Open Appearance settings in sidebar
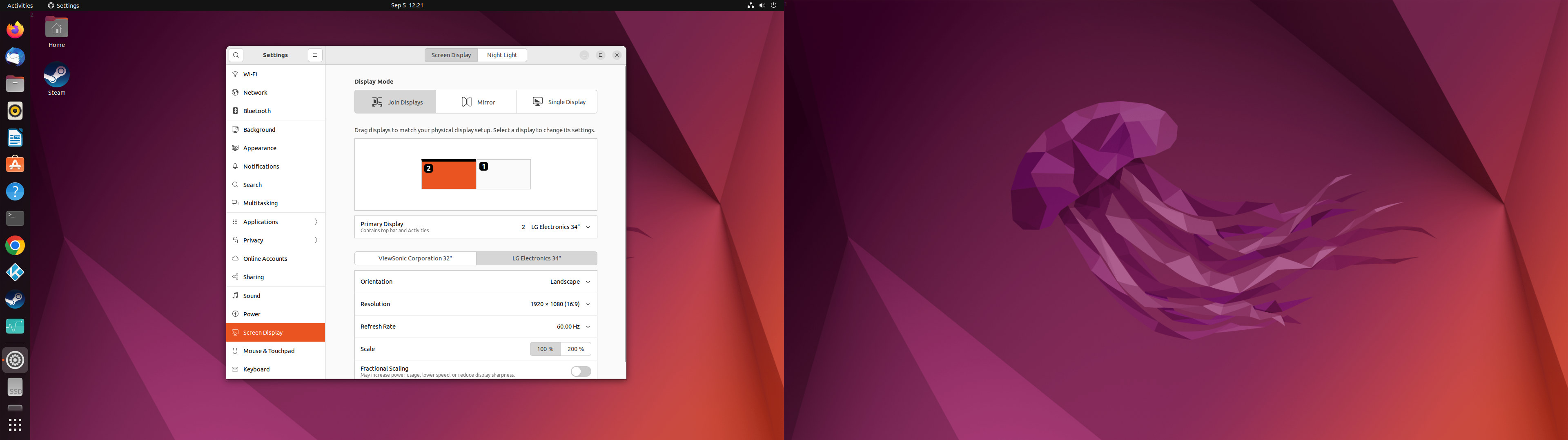 tap(276, 148)
